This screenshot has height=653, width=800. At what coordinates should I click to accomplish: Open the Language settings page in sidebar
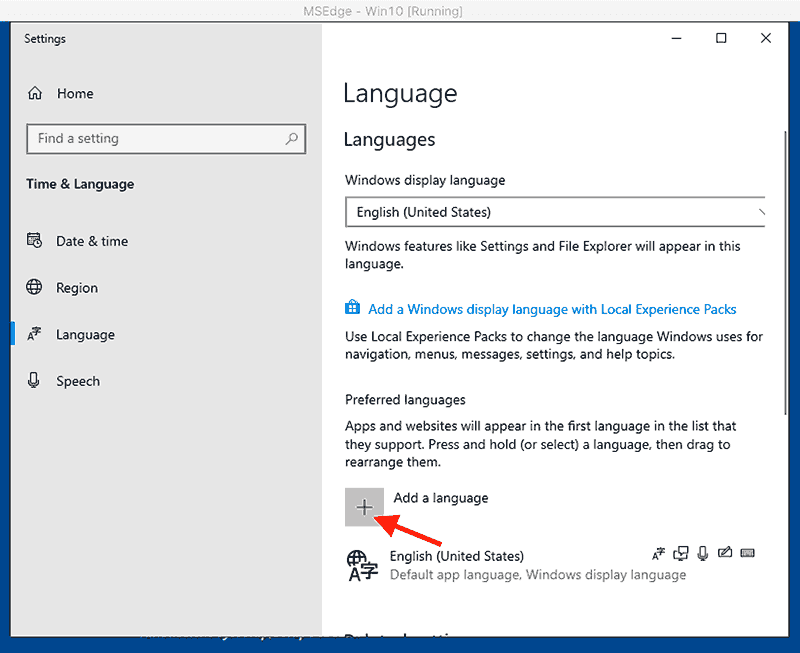pos(85,335)
